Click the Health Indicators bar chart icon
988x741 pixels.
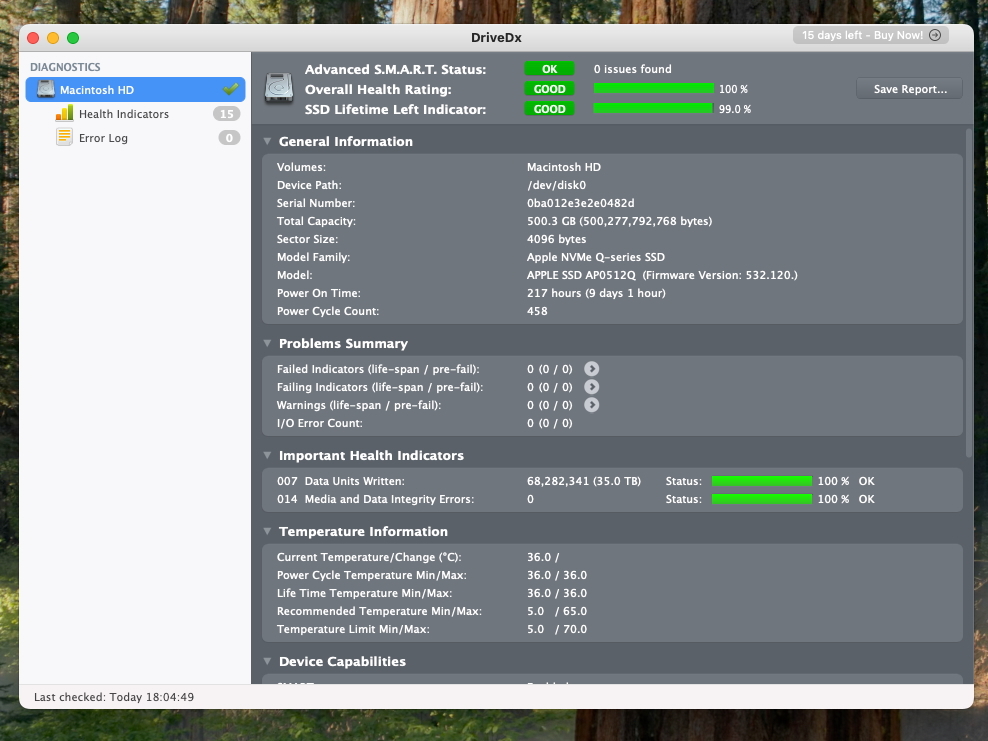[64, 113]
